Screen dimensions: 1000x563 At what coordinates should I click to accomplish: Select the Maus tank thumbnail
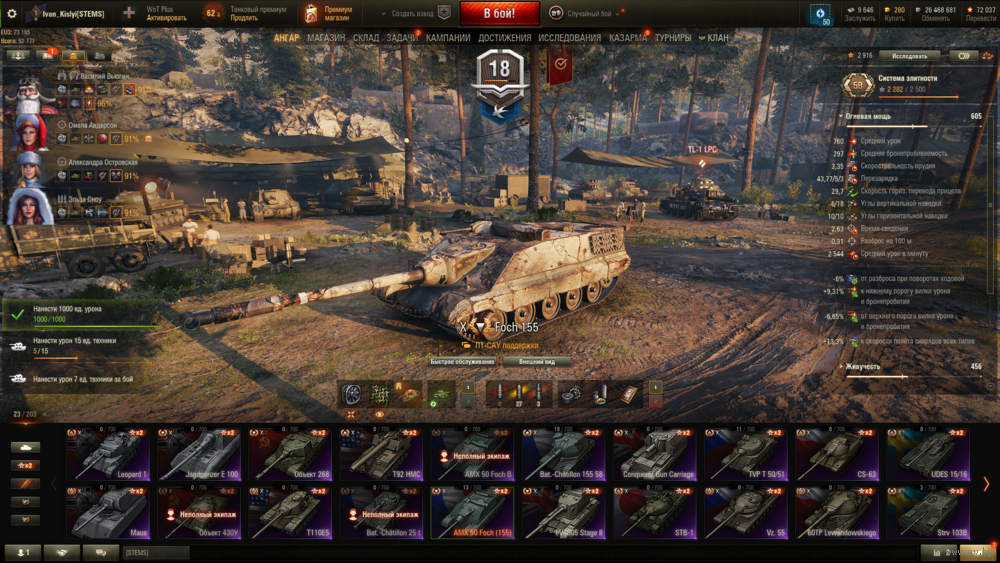(107, 513)
